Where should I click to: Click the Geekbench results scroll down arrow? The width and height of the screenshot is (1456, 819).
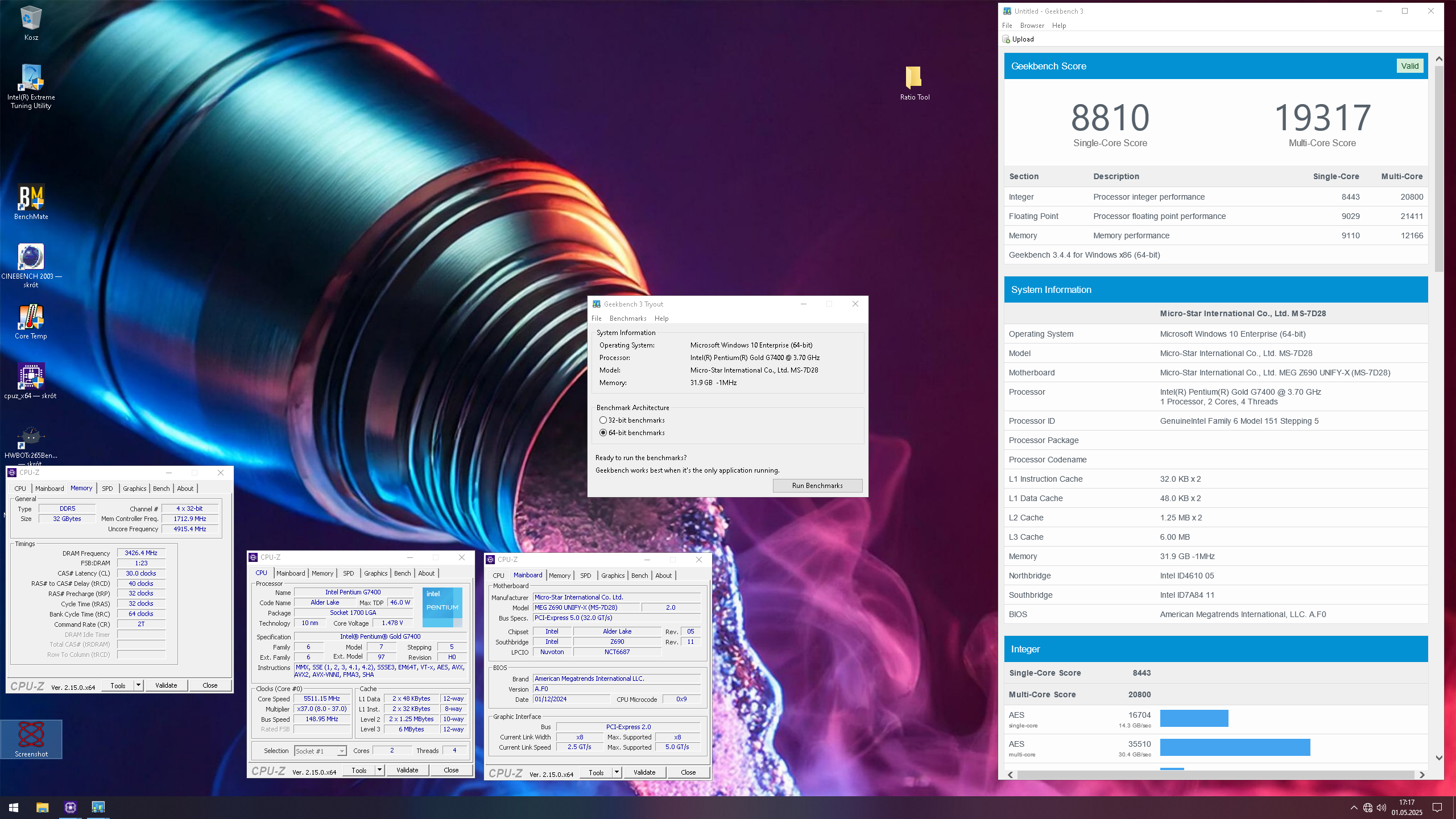pyautogui.click(x=1439, y=758)
